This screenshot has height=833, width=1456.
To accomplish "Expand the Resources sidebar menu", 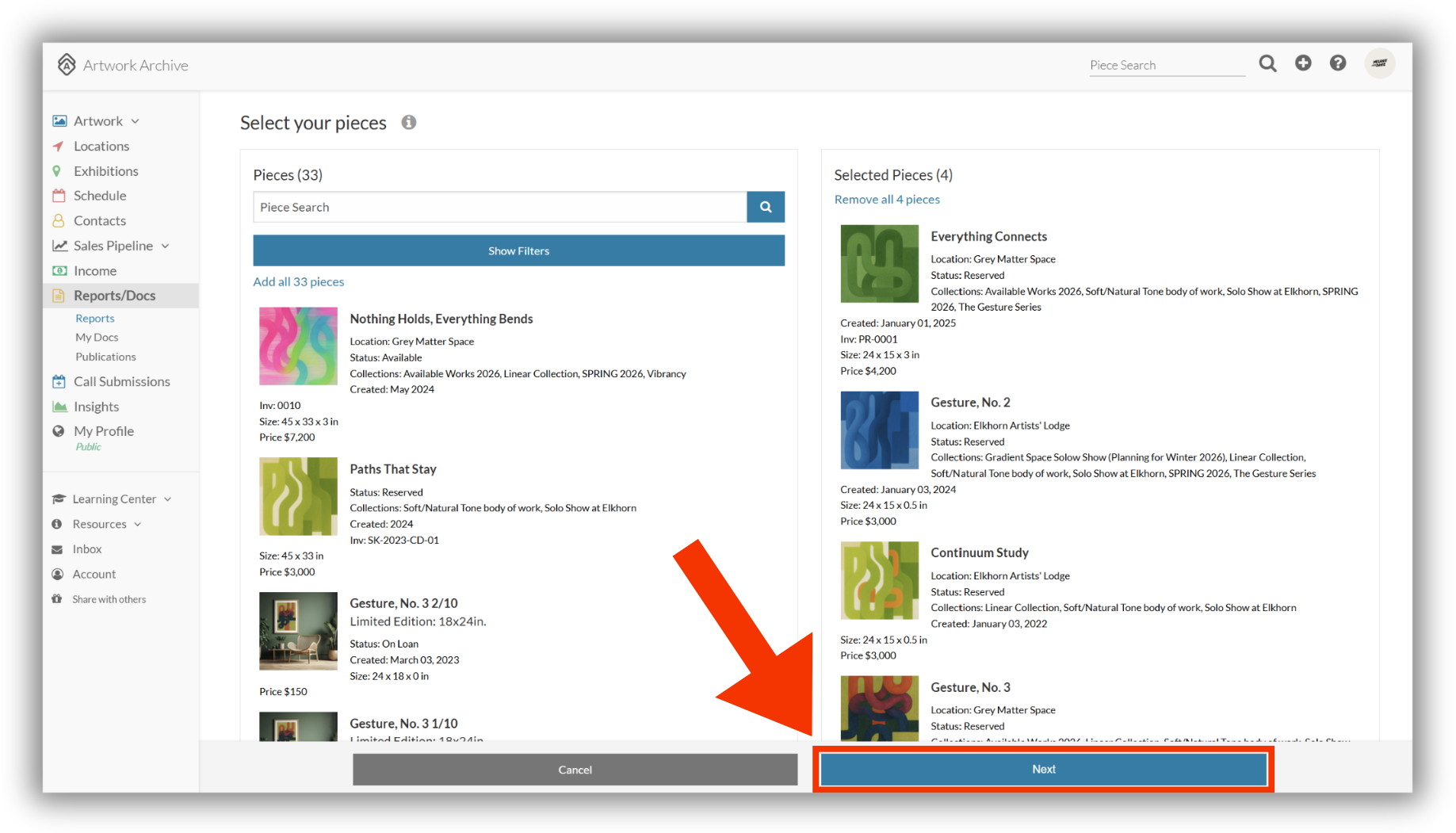I will (138, 525).
